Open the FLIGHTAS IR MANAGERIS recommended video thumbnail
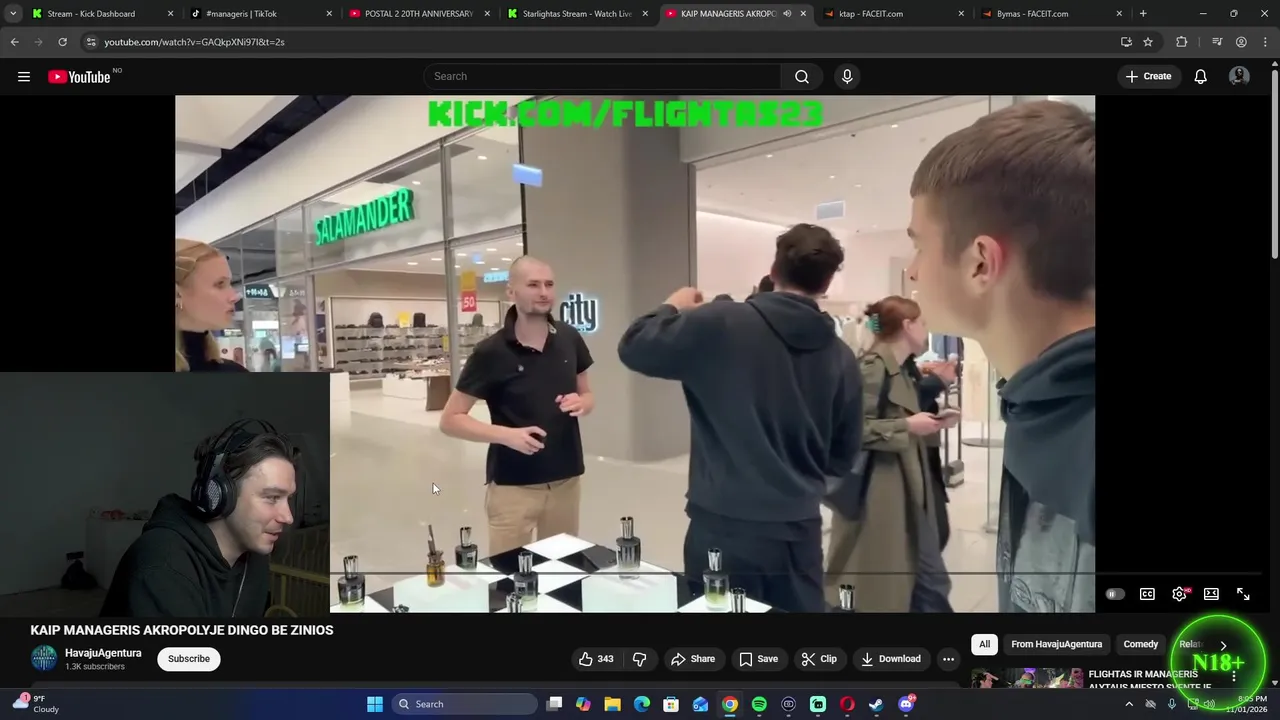 [x=1027, y=679]
